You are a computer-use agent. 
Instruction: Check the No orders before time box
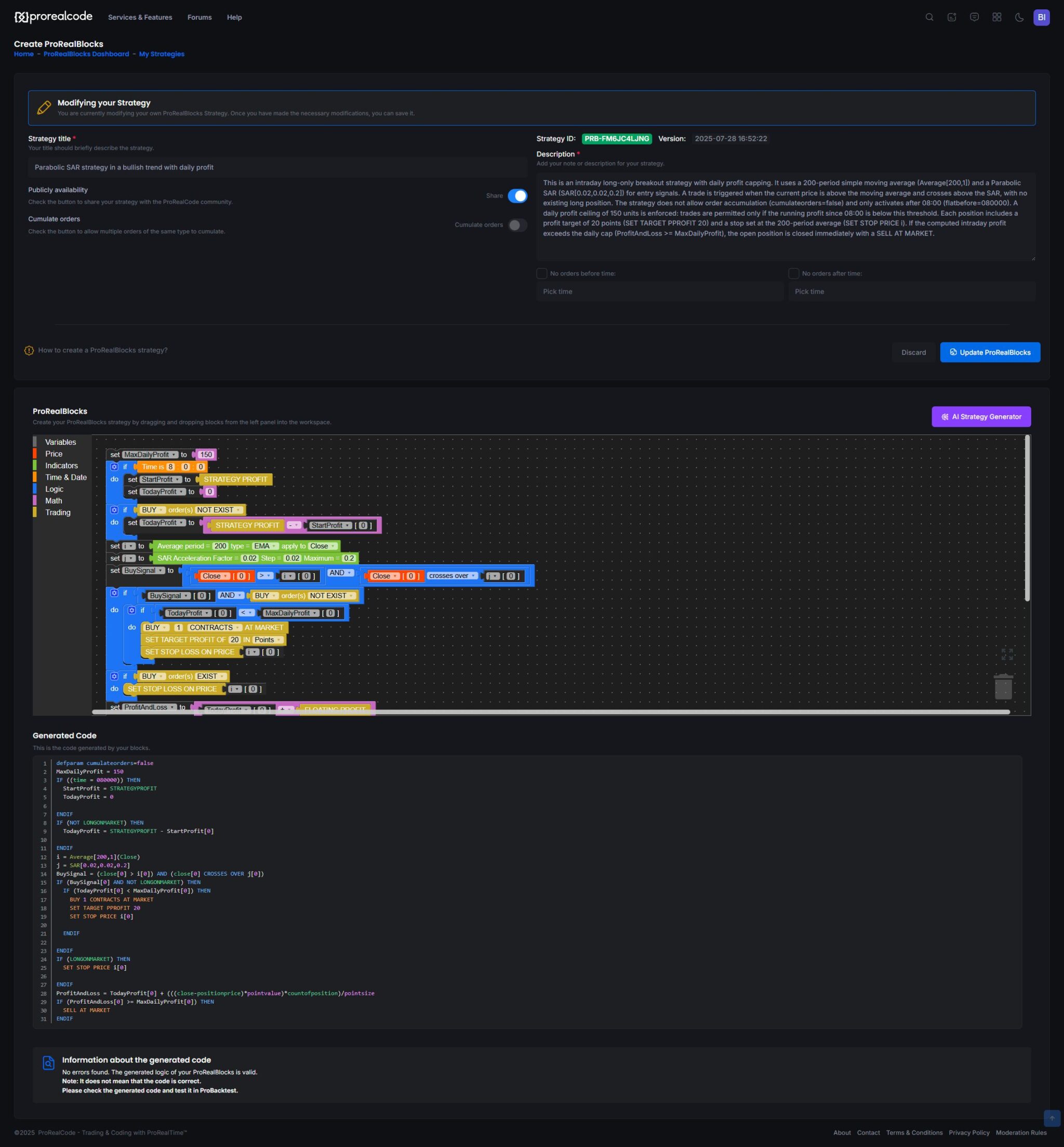point(541,273)
